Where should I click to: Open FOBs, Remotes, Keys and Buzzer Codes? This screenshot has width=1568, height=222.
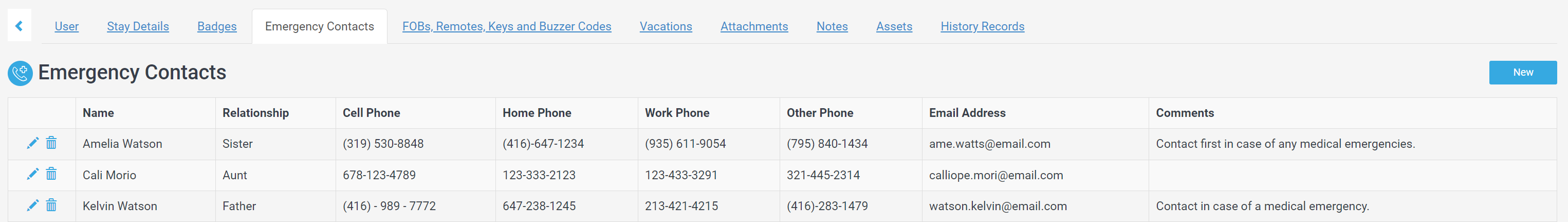(506, 26)
